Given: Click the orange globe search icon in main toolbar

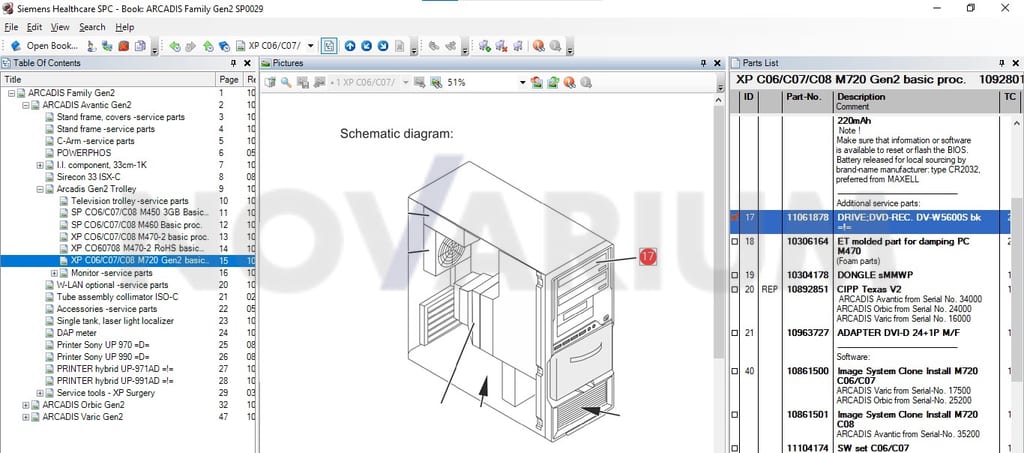Looking at the screenshot, I should click(x=538, y=46).
